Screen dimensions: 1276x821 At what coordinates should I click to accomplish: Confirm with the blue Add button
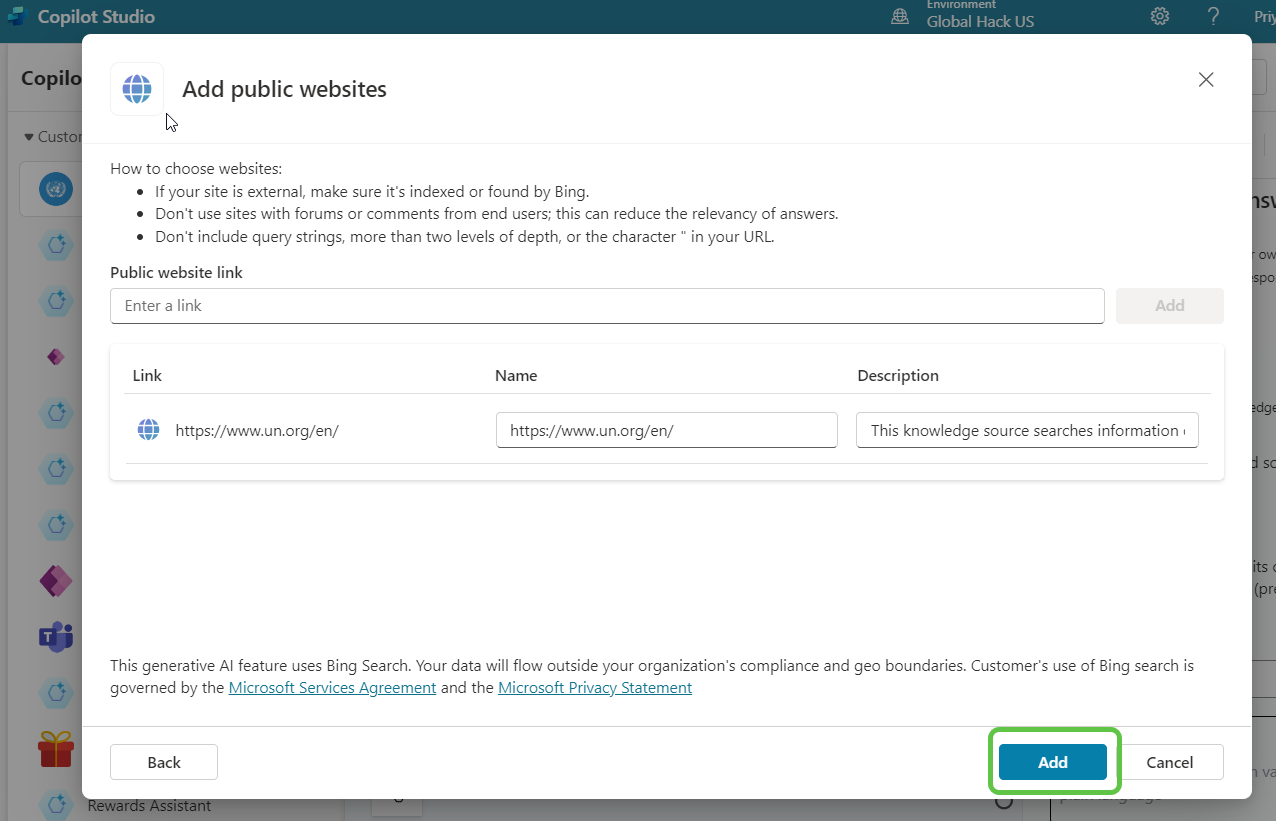[x=1052, y=762]
